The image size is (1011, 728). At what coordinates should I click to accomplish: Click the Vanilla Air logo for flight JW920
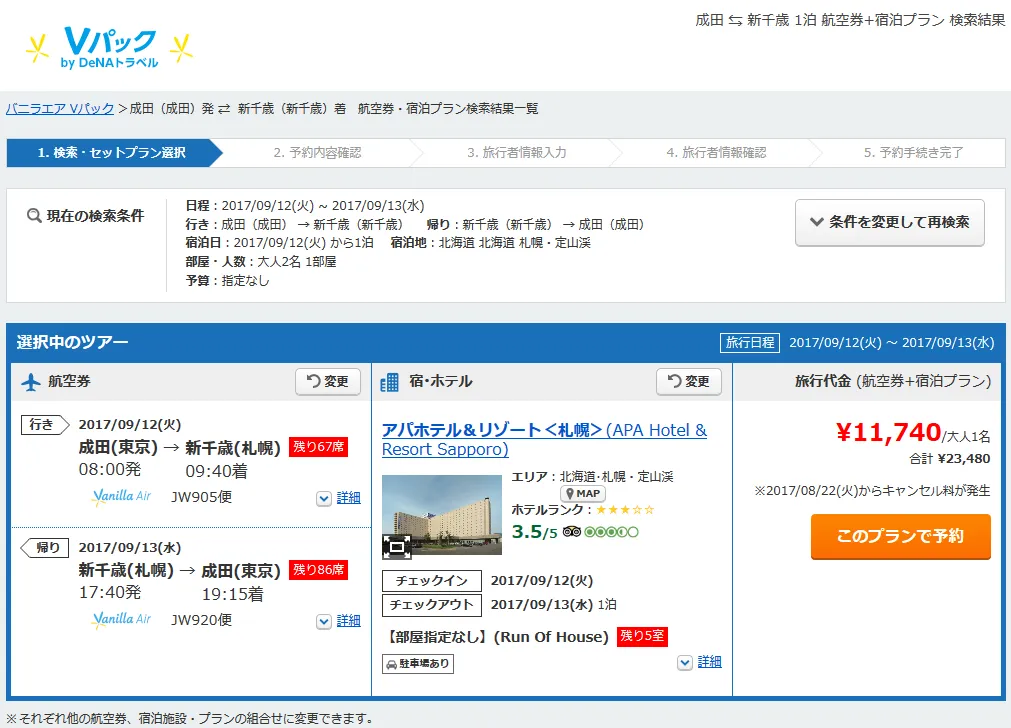[x=121, y=620]
